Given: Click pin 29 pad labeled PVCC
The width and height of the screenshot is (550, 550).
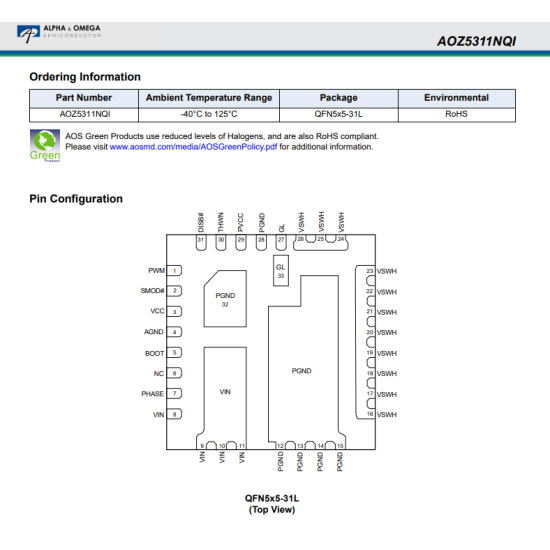Looking at the screenshot, I should point(241,242).
